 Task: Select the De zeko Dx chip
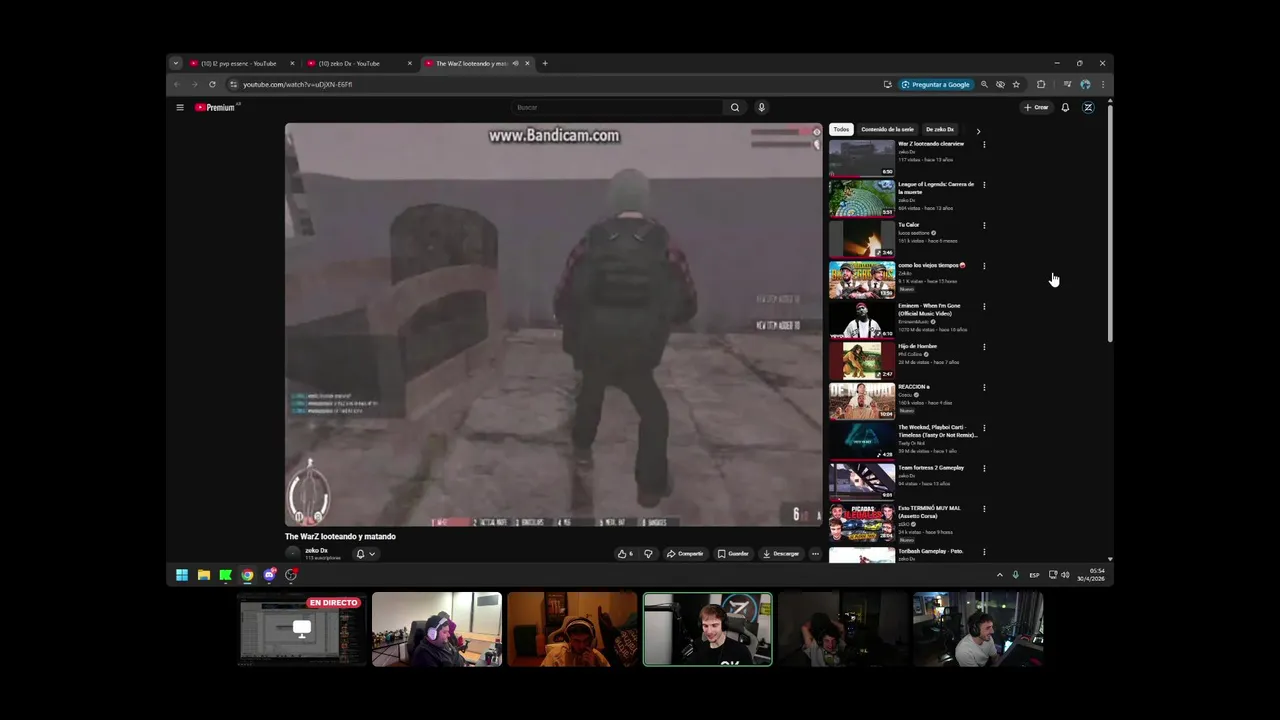(x=940, y=129)
